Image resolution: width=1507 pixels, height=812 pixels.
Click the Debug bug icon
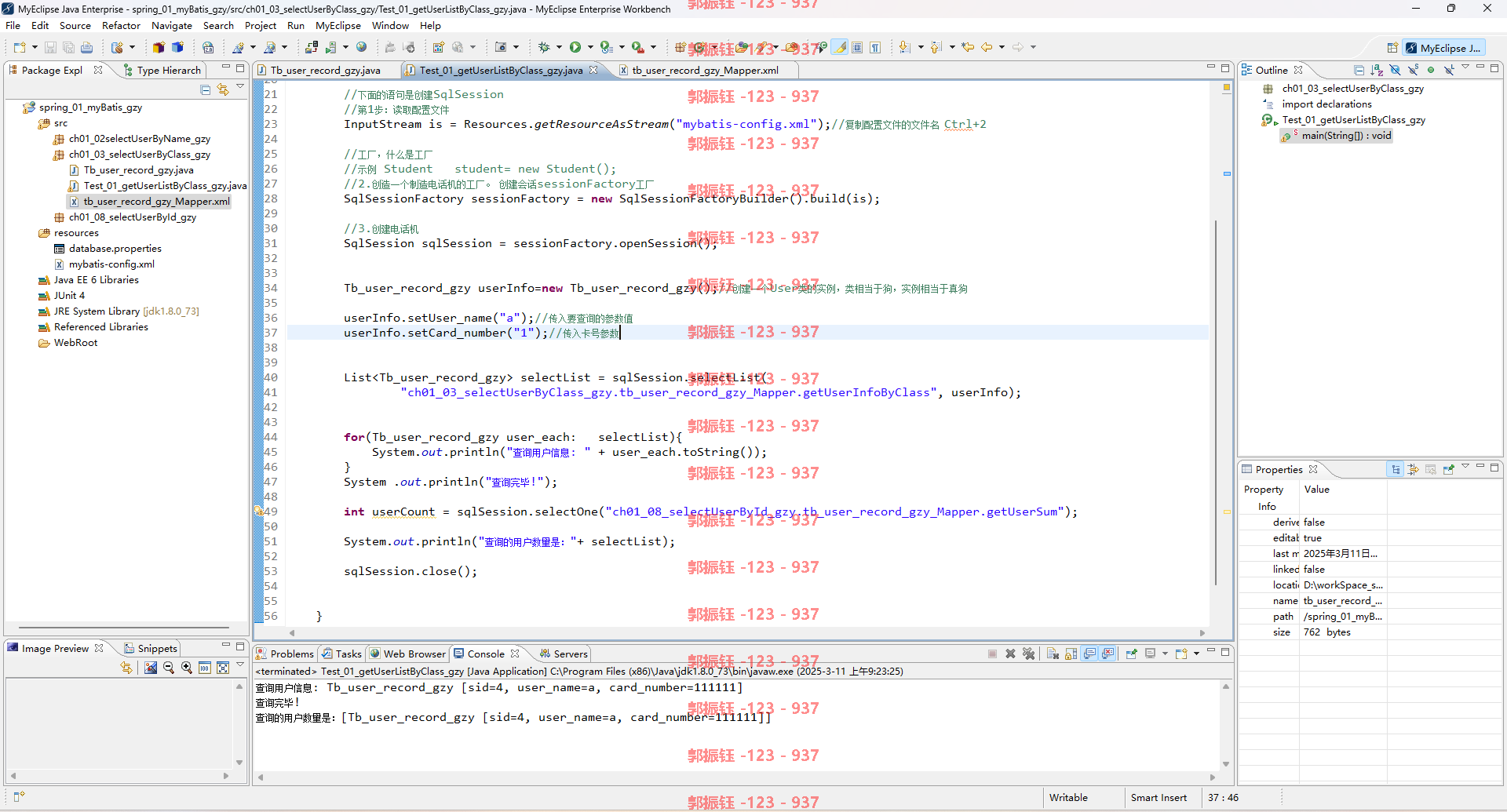pyautogui.click(x=544, y=47)
